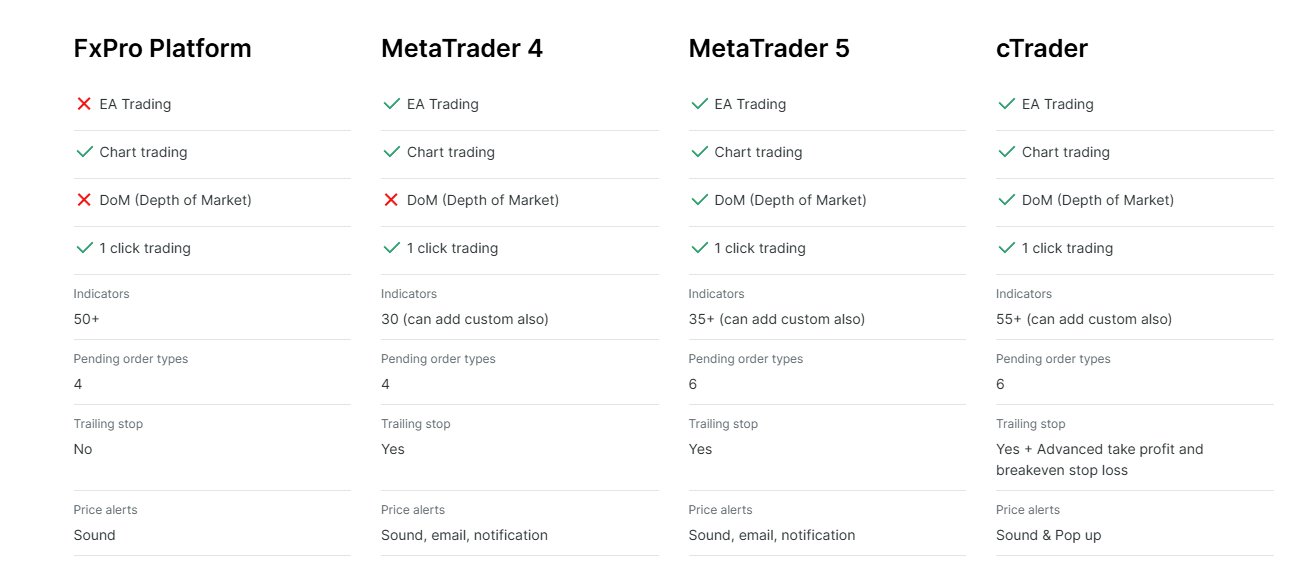Click the red cross beside MetaTrader 4 DoM

[391, 200]
